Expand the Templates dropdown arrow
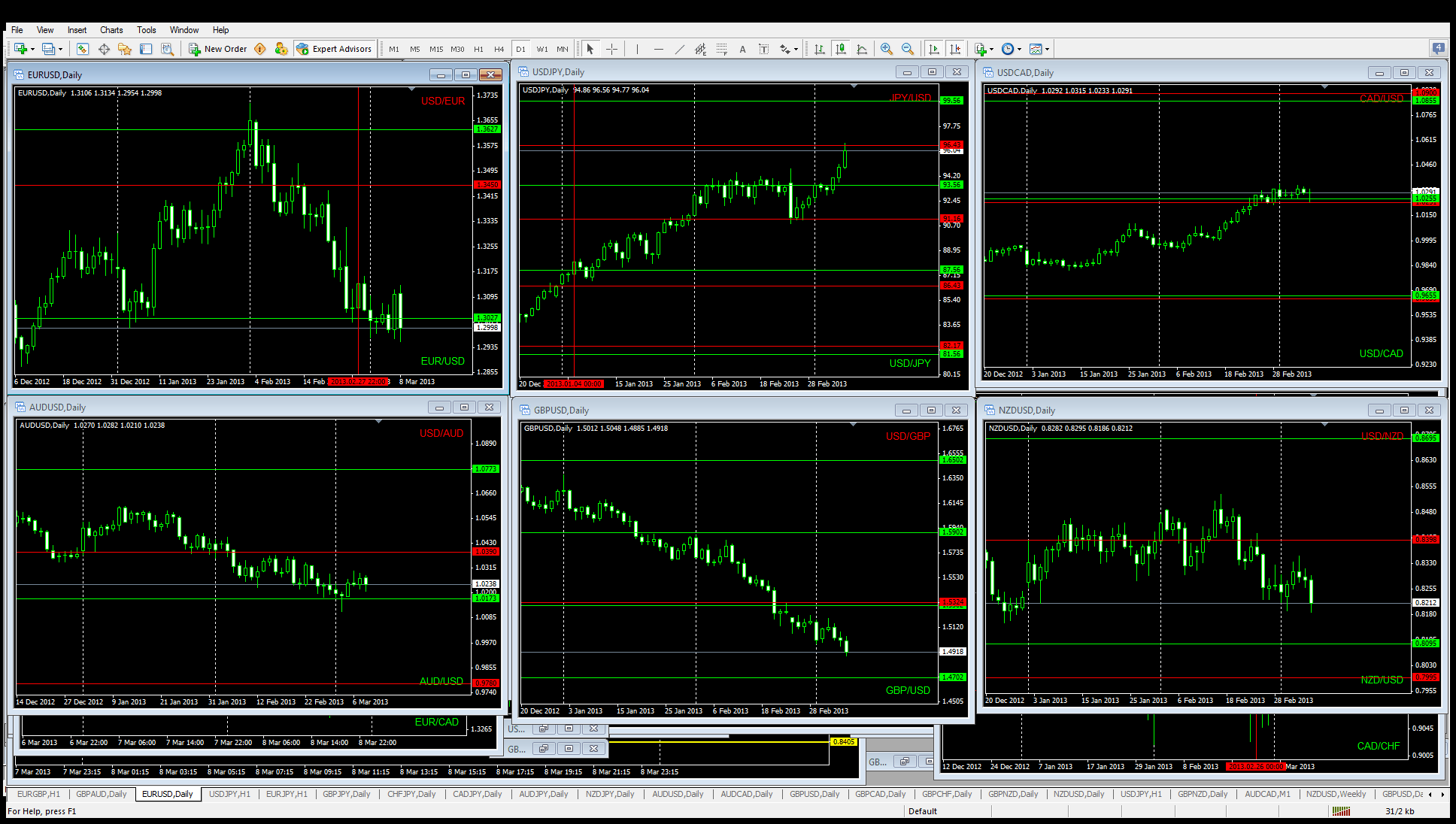 point(1047,50)
